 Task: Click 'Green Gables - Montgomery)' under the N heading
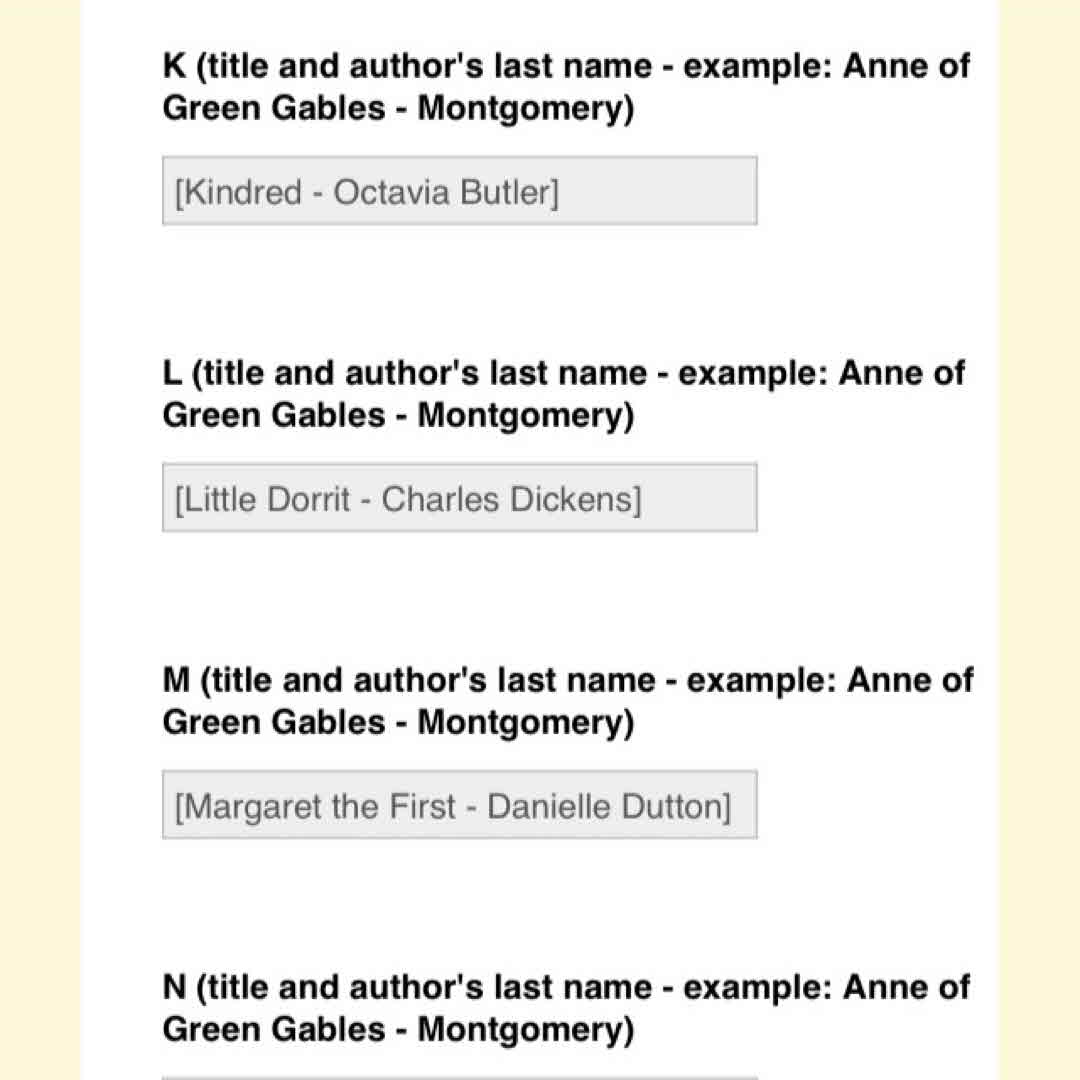pyautogui.click(x=398, y=1030)
